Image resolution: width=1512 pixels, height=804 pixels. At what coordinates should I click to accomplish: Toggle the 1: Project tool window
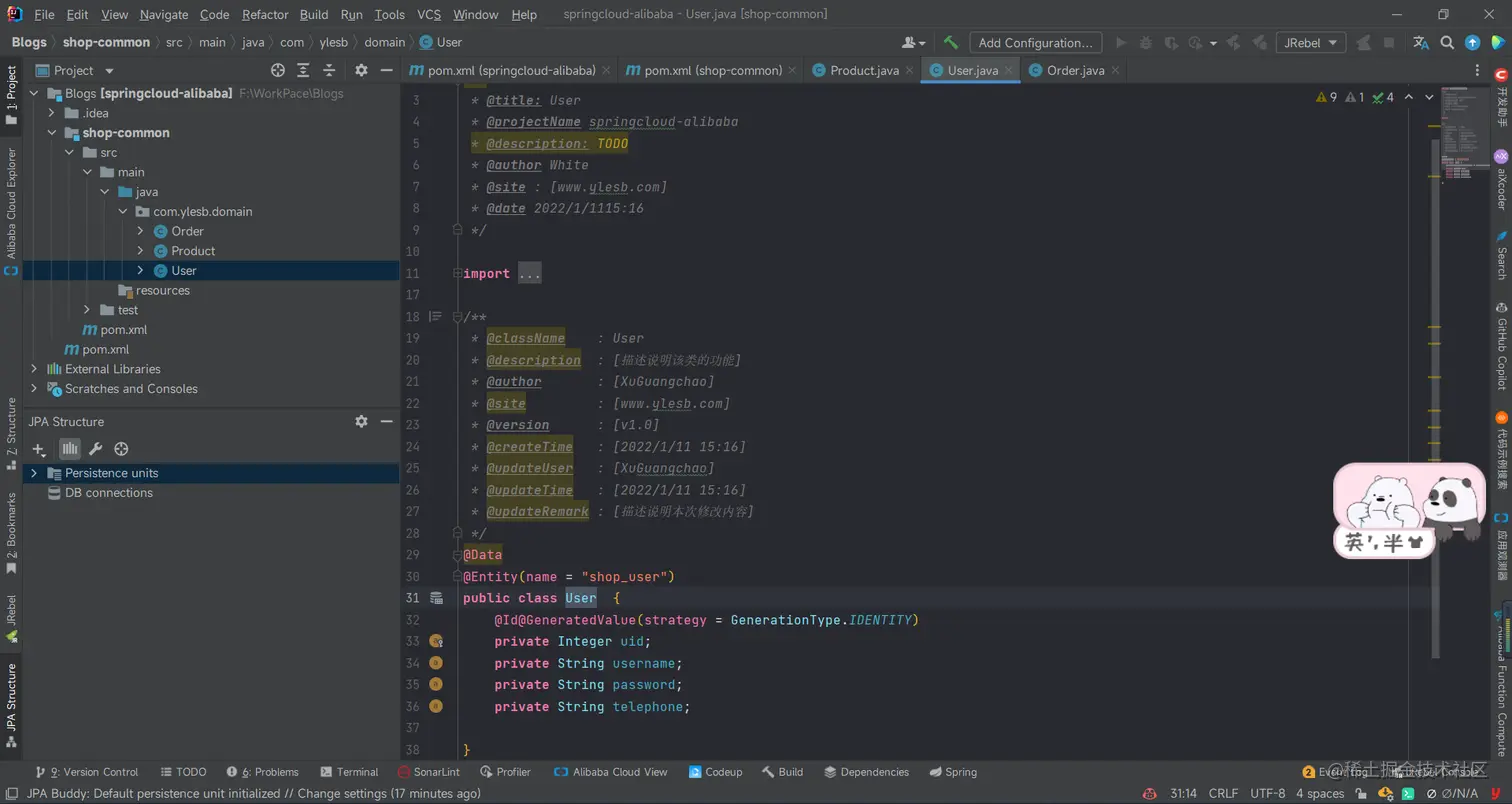coord(11,96)
